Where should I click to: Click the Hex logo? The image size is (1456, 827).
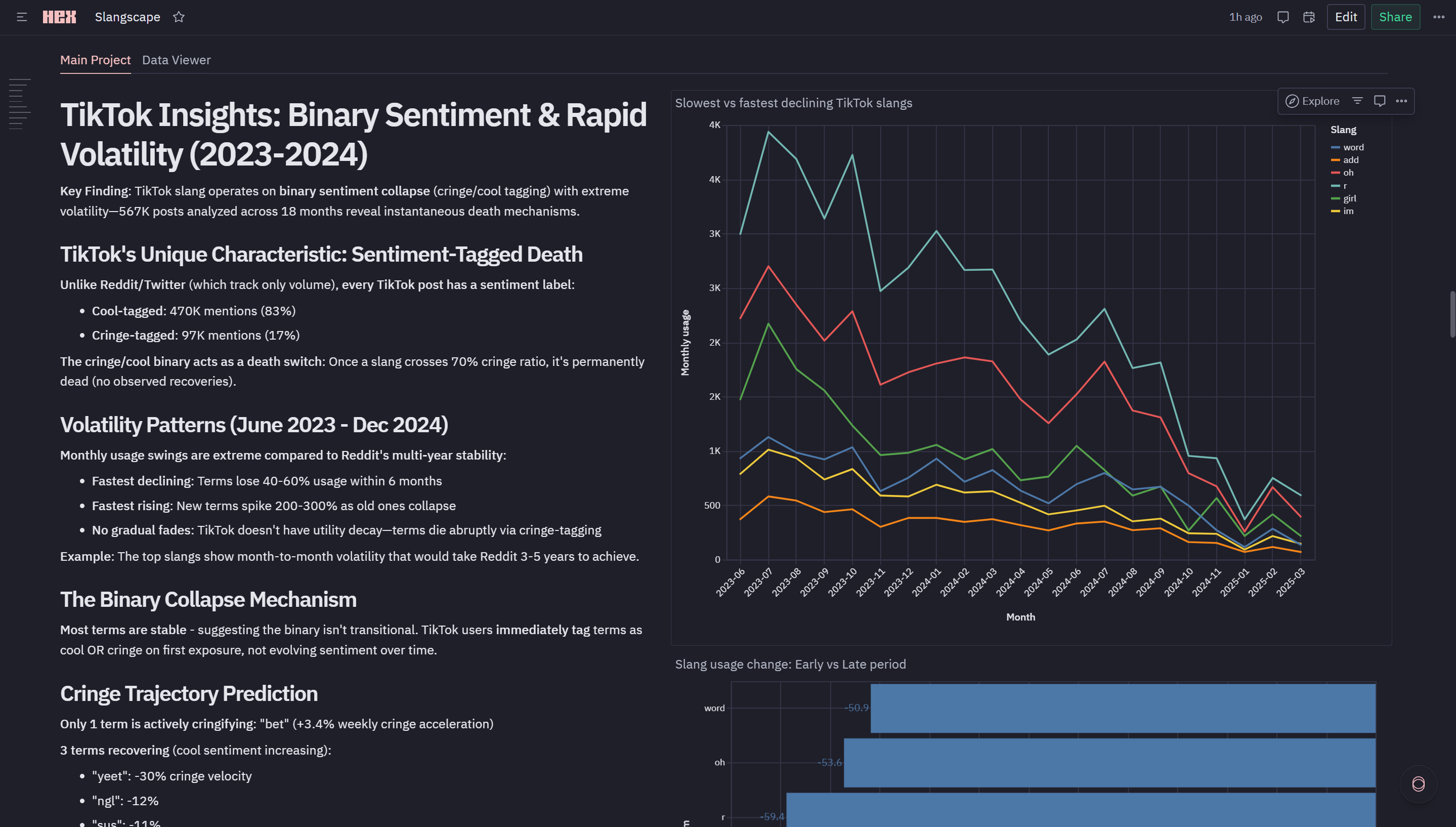click(59, 17)
